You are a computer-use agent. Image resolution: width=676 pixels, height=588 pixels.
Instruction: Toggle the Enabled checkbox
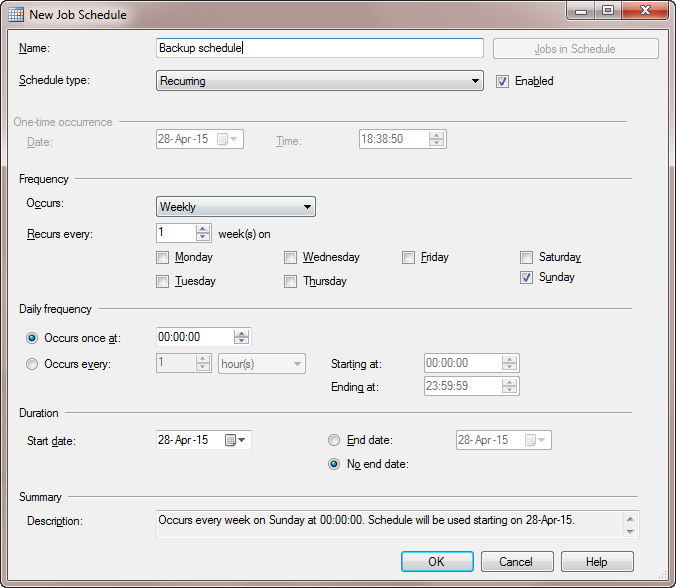coord(502,81)
